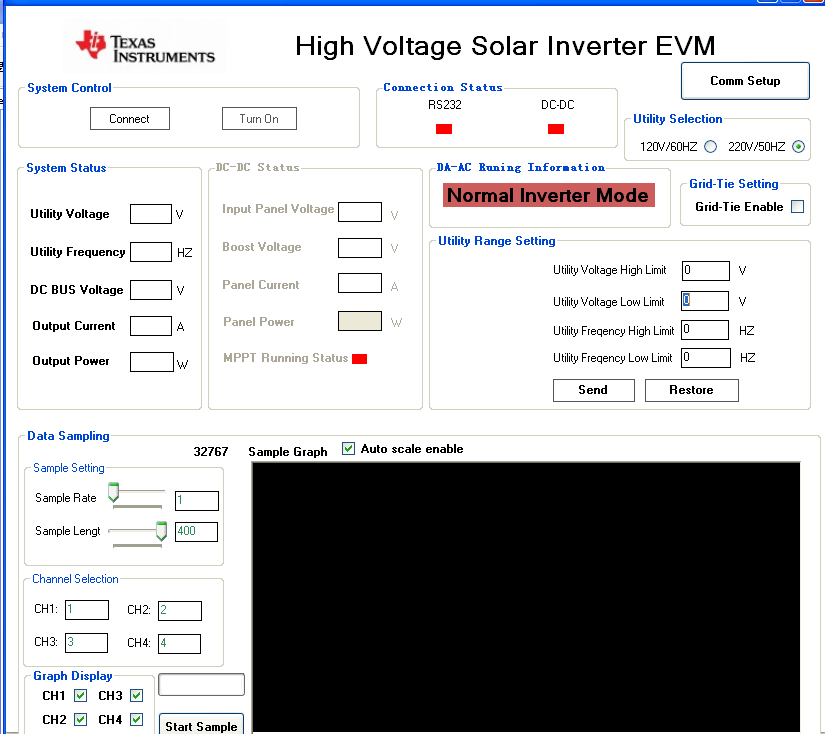Screen dimensions: 825x734
Task: Click the Panel Current field
Action: (360, 283)
